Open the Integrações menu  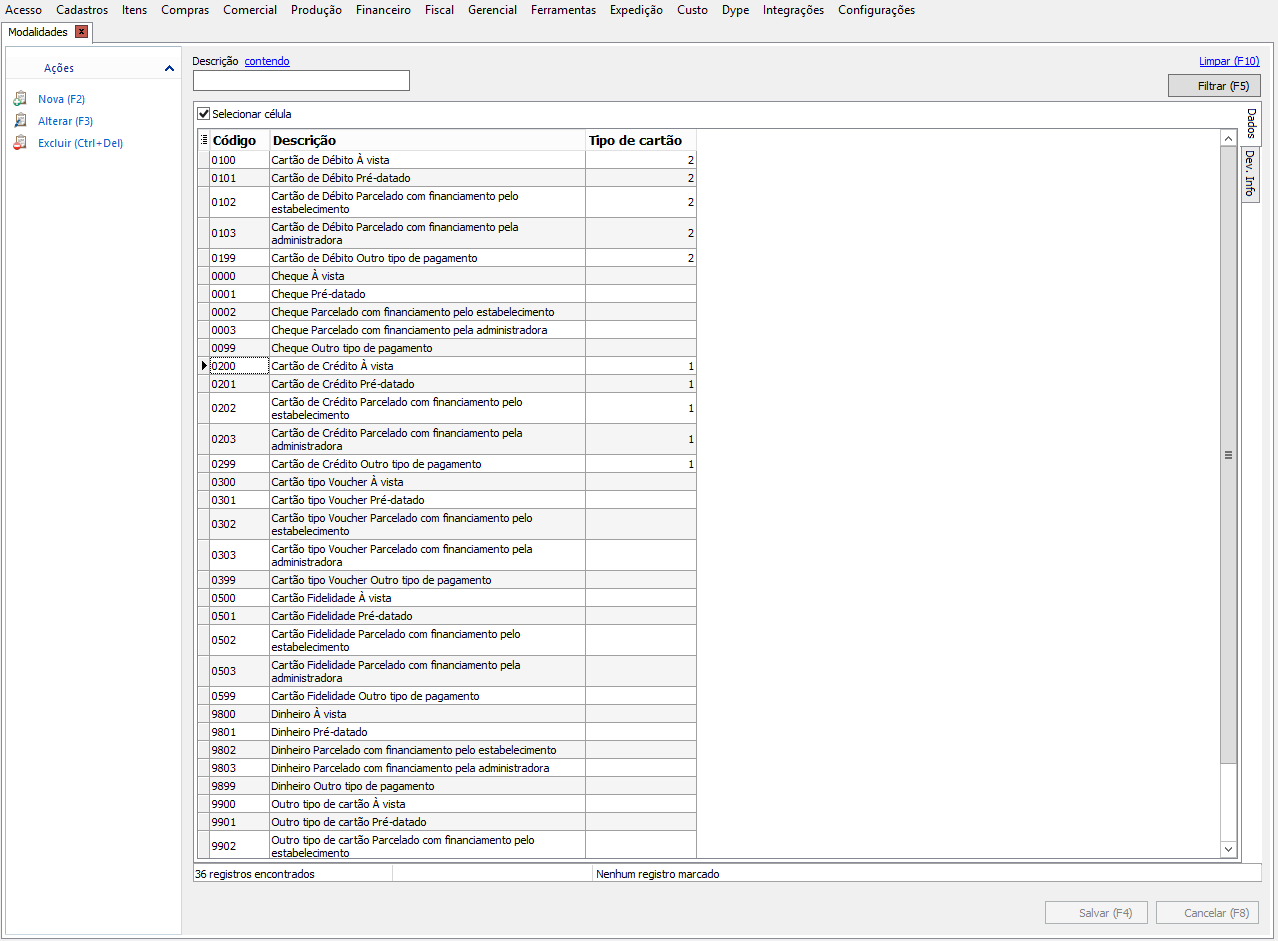click(793, 10)
